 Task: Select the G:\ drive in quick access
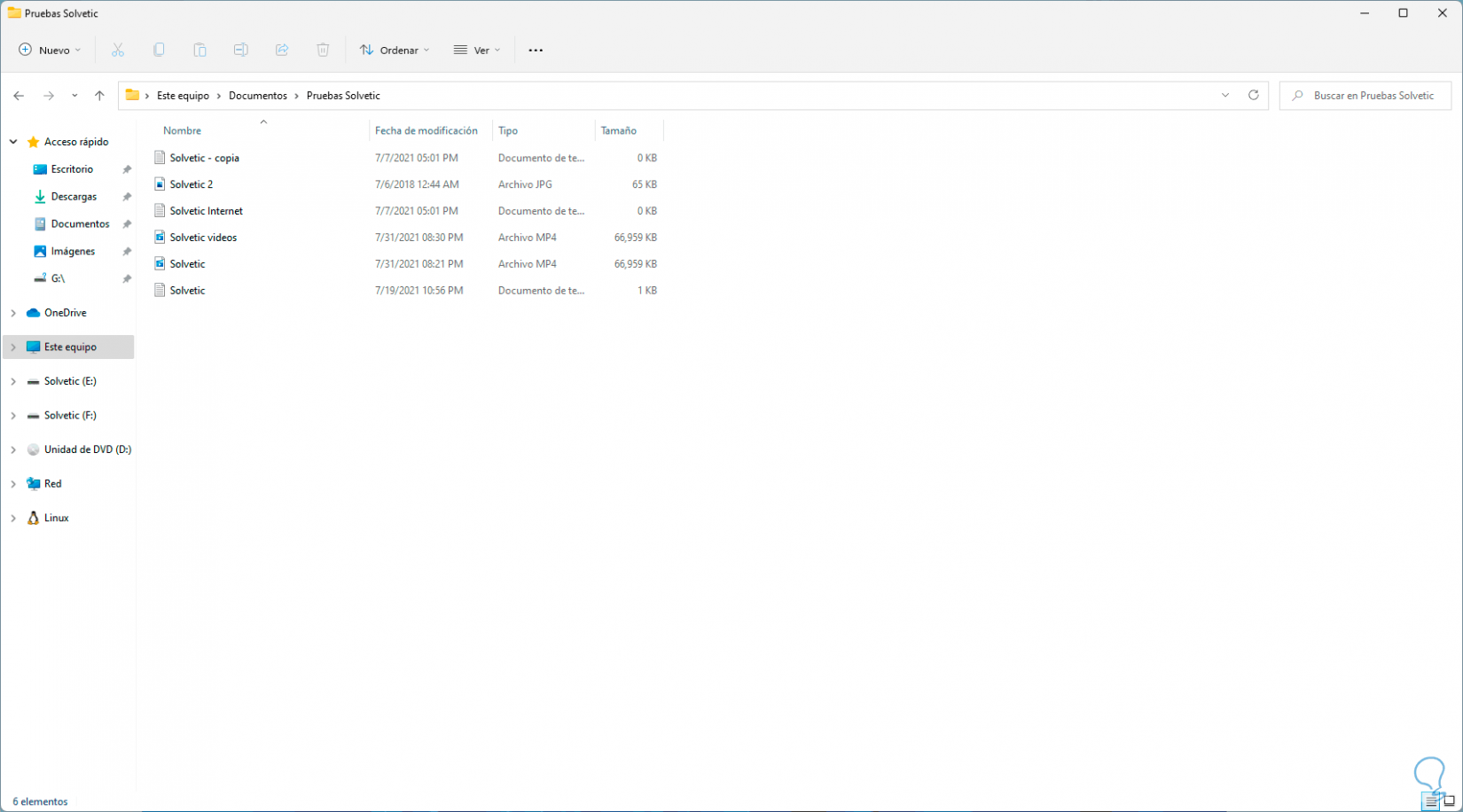tap(58, 278)
